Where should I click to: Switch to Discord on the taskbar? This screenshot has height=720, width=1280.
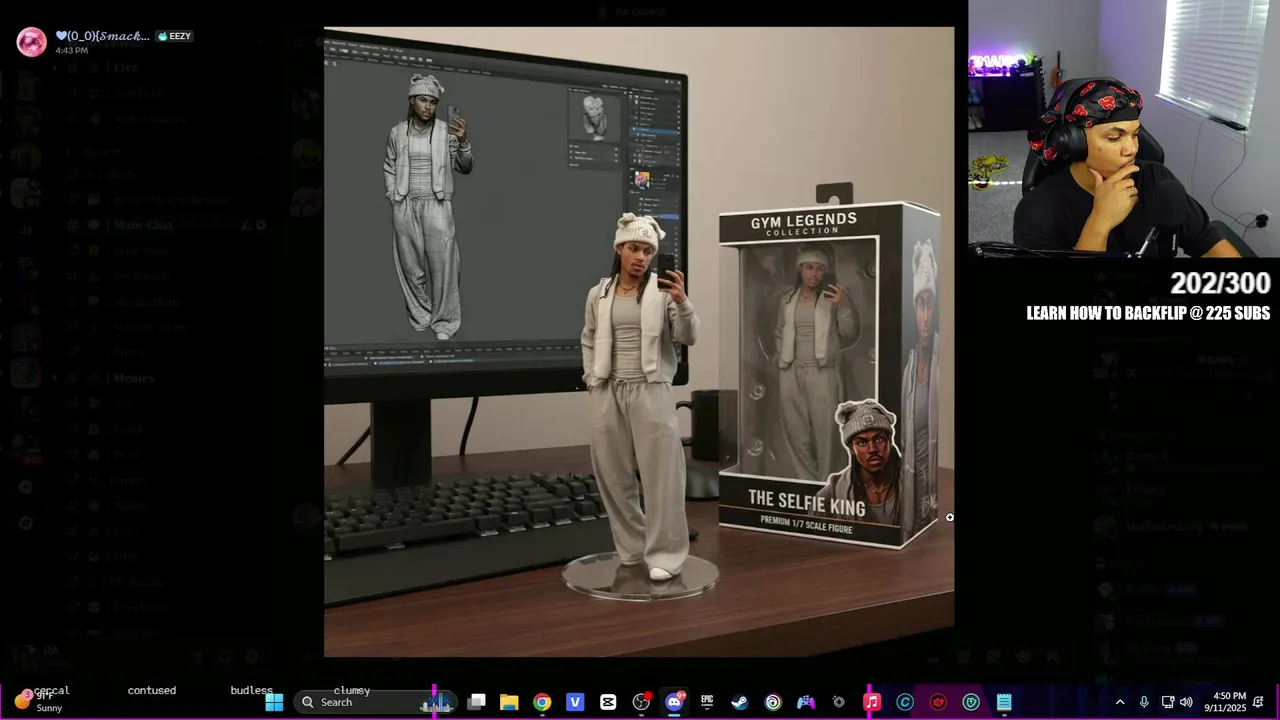click(x=674, y=702)
